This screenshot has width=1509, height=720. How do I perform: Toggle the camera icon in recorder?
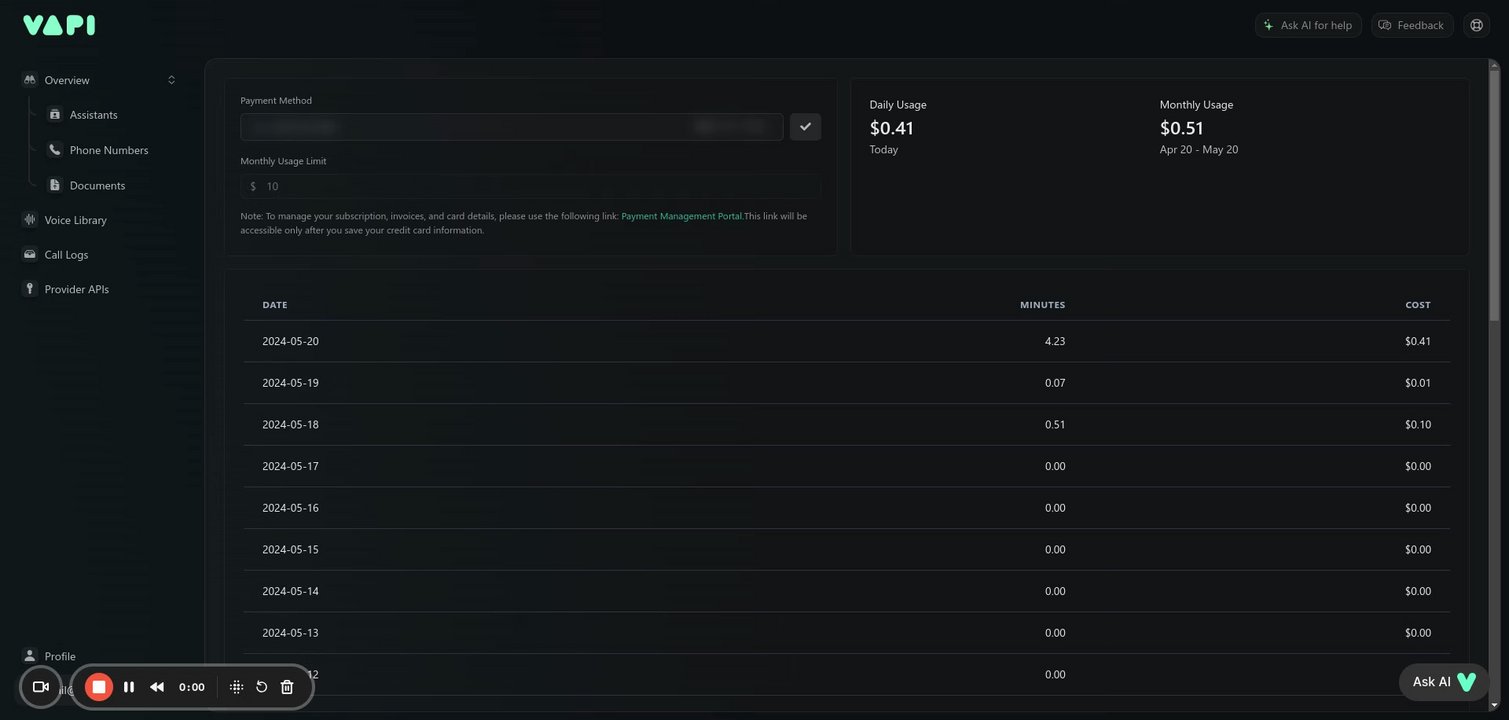click(41, 687)
